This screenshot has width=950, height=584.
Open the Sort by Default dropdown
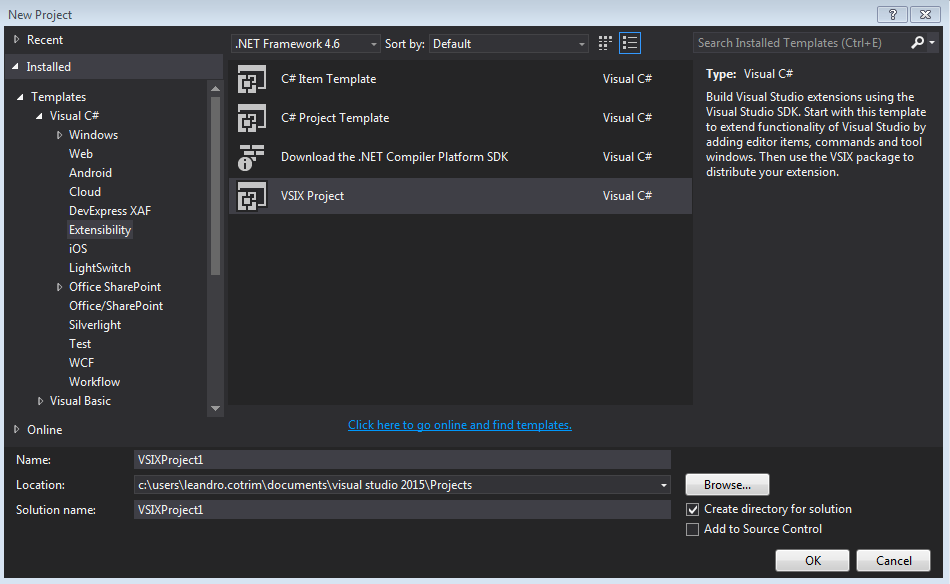(509, 44)
